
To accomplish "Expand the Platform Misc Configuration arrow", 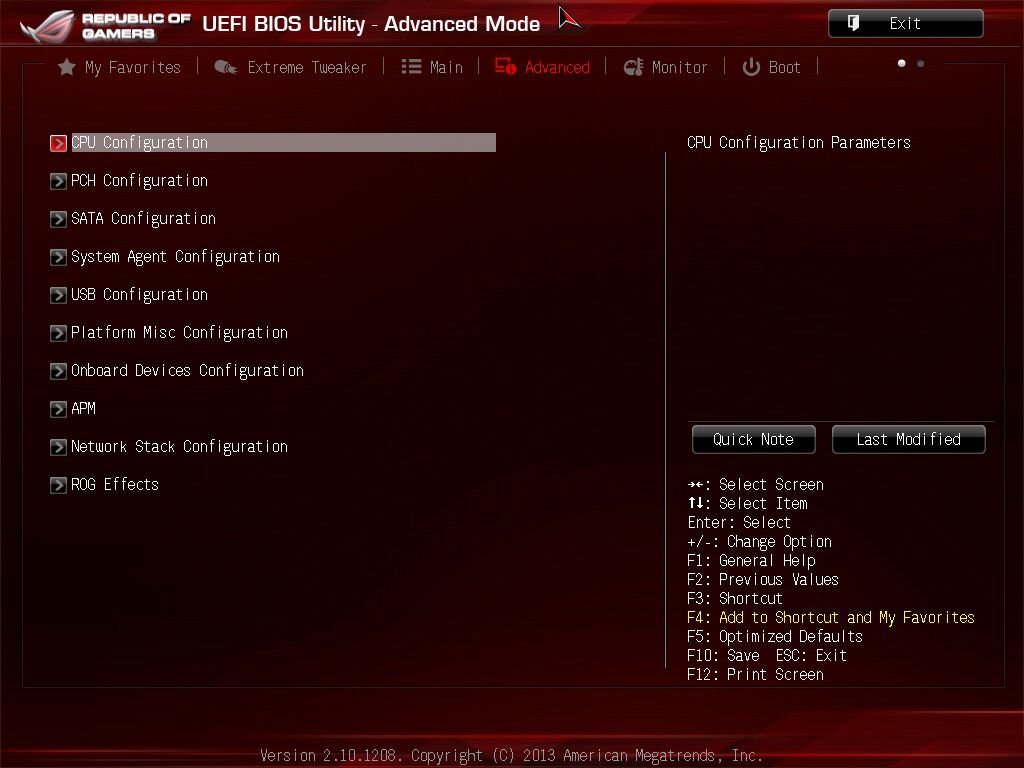I will tap(58, 333).
